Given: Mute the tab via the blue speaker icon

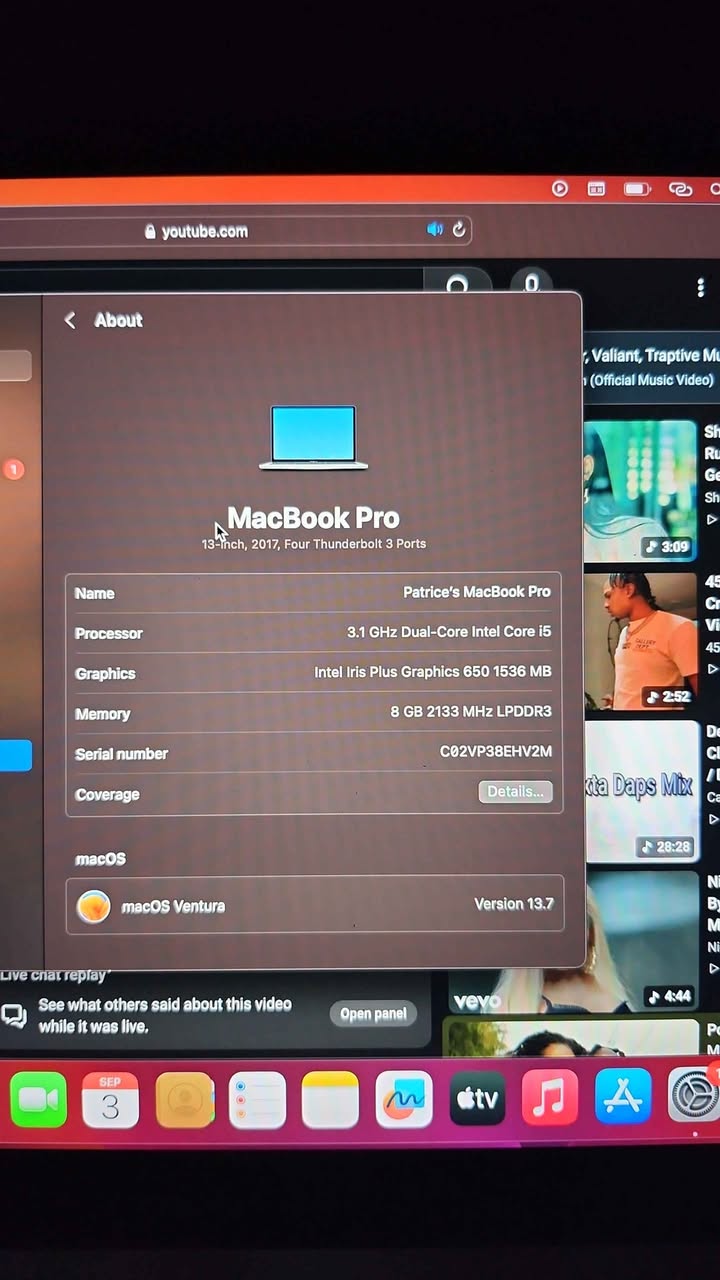Looking at the screenshot, I should (x=435, y=229).
